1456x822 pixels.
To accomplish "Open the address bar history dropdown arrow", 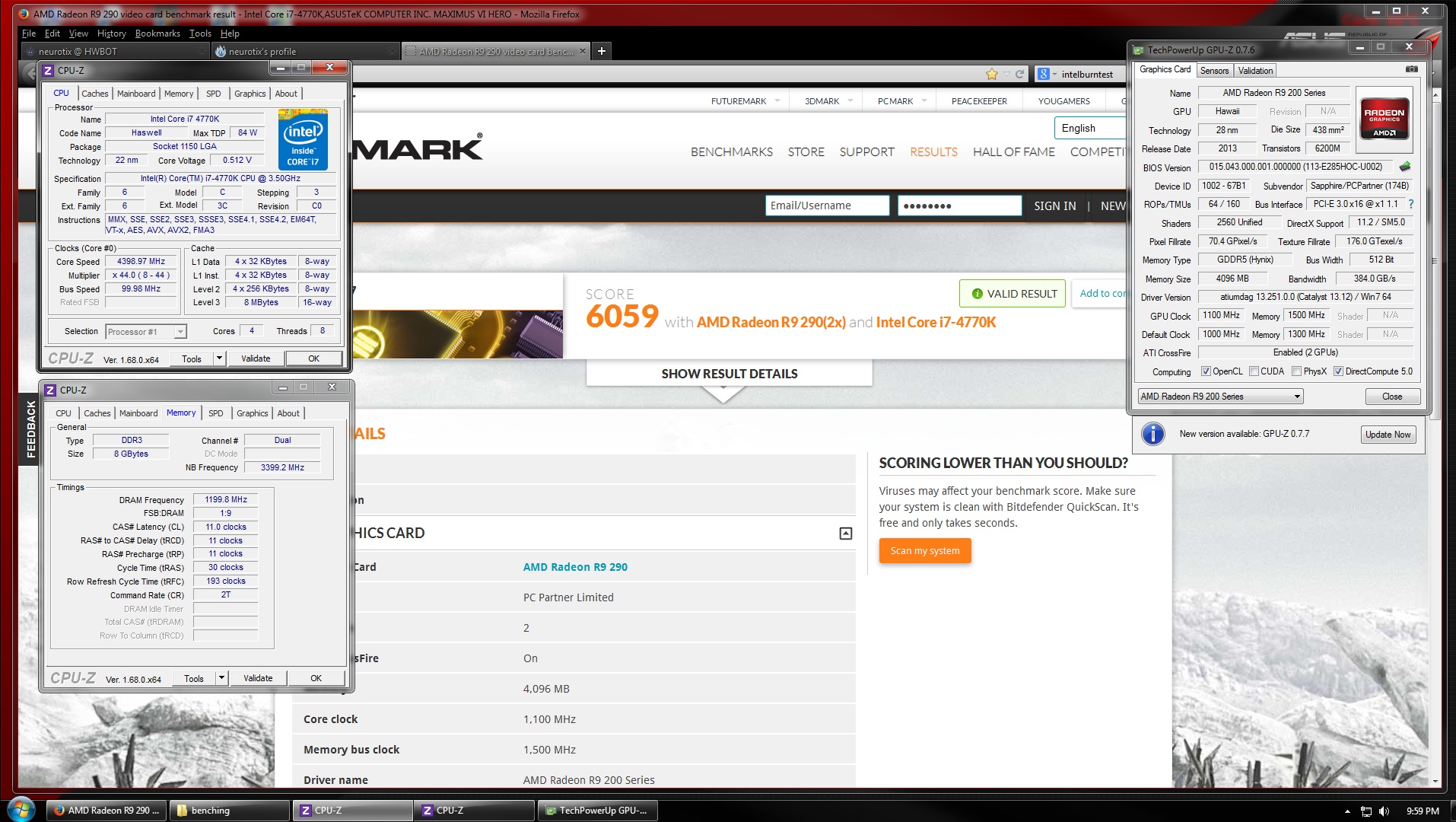I will 1006,74.
